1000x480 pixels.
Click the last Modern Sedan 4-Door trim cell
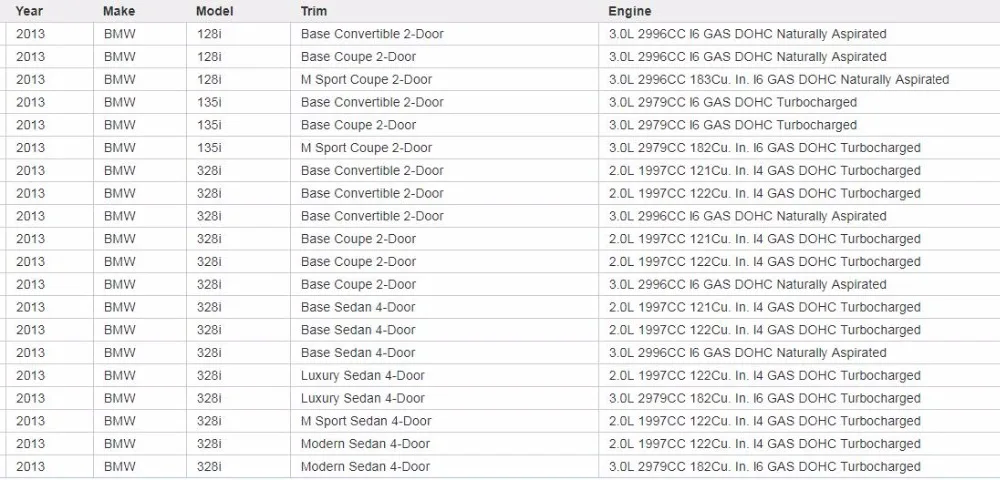pyautogui.click(x=444, y=467)
